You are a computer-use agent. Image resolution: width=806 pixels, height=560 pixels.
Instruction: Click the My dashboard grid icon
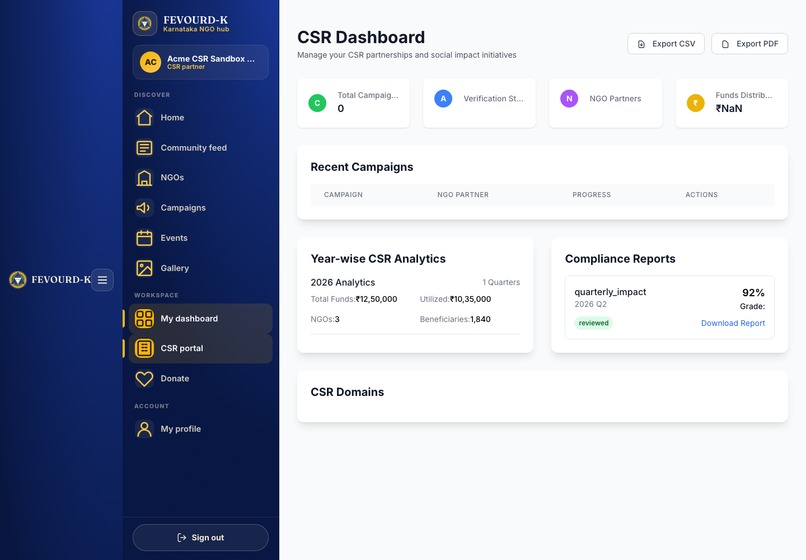tap(144, 319)
